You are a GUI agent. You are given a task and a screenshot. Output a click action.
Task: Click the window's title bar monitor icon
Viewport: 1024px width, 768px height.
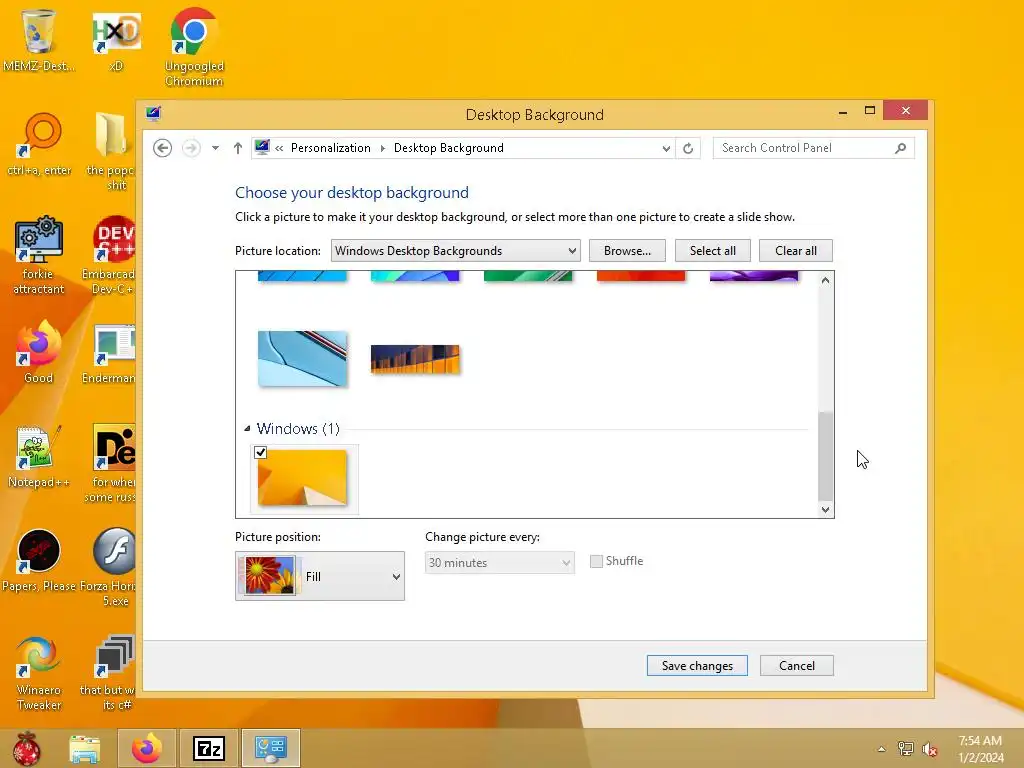pos(153,114)
